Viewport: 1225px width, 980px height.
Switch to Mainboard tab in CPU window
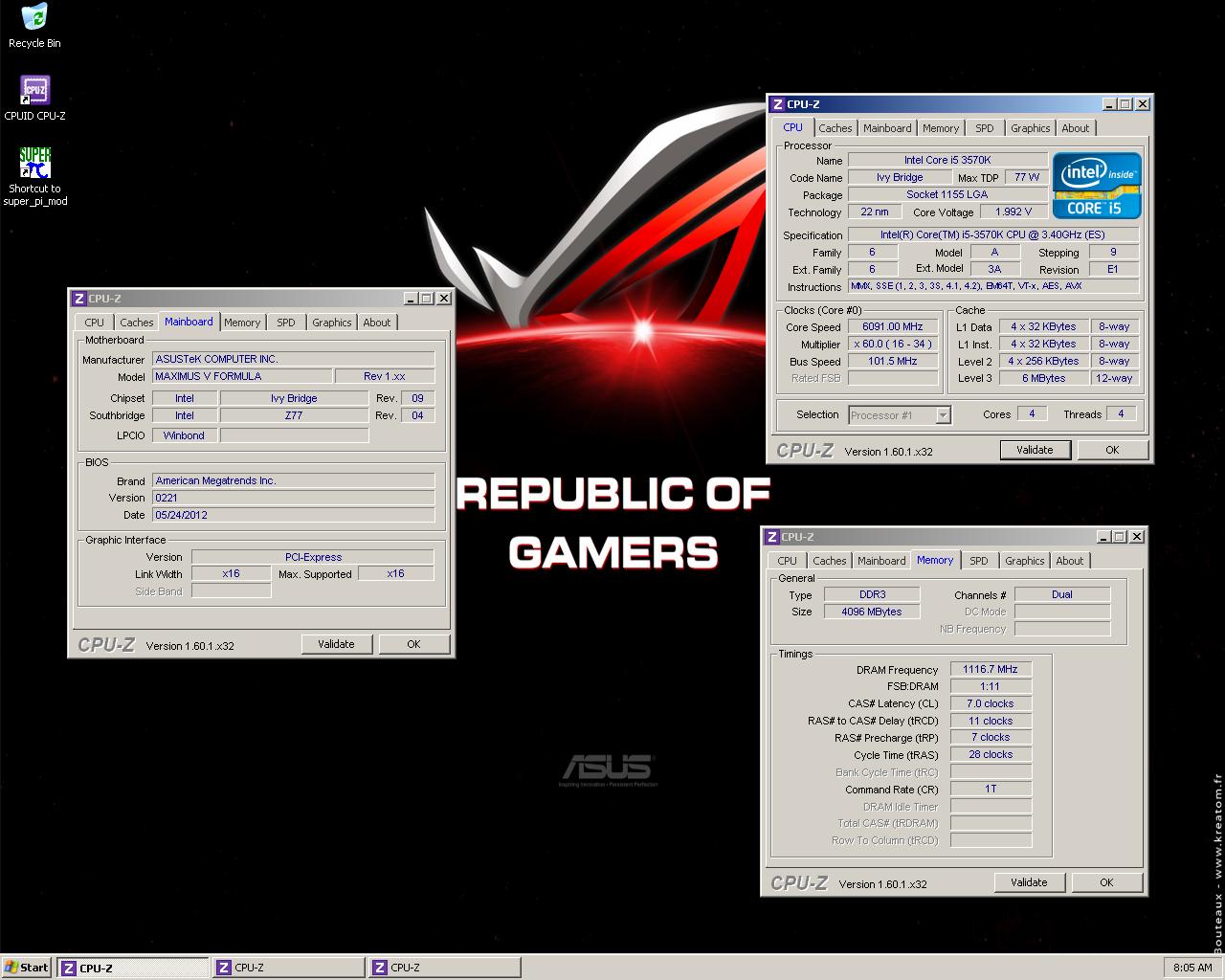[887, 128]
